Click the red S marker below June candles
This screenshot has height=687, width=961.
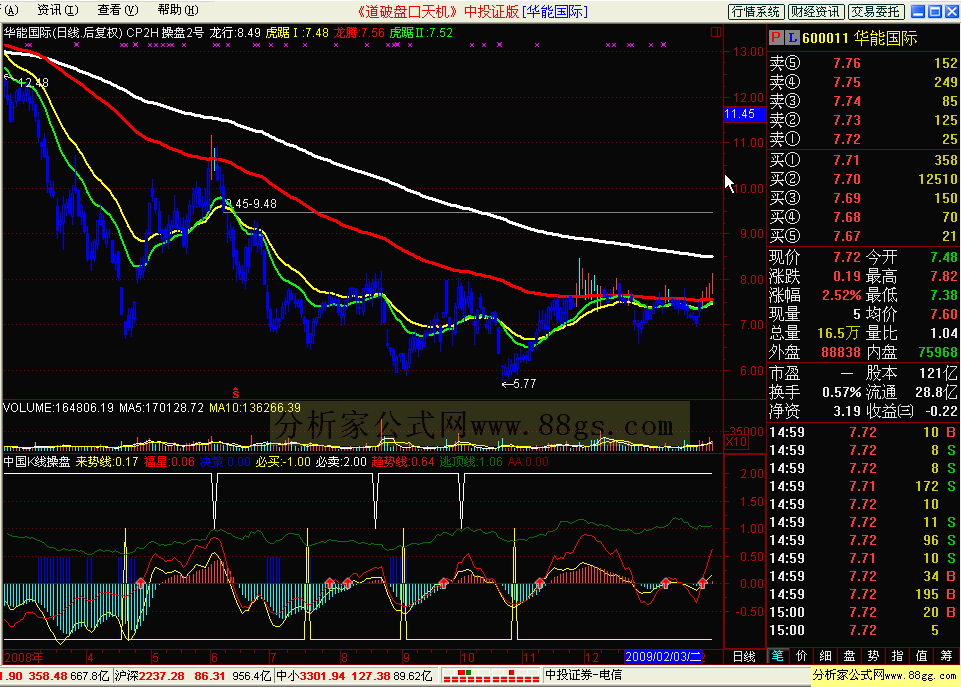click(x=235, y=393)
